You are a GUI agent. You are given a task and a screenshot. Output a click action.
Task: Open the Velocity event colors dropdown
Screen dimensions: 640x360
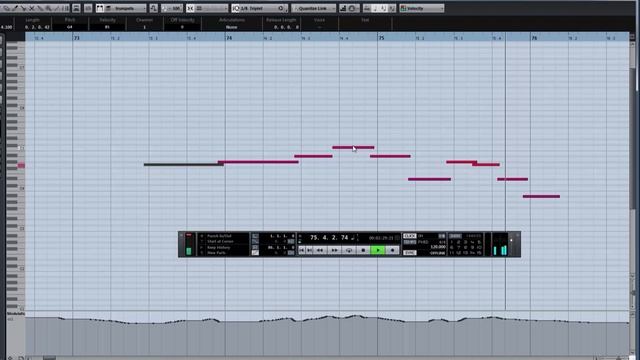(422, 8)
